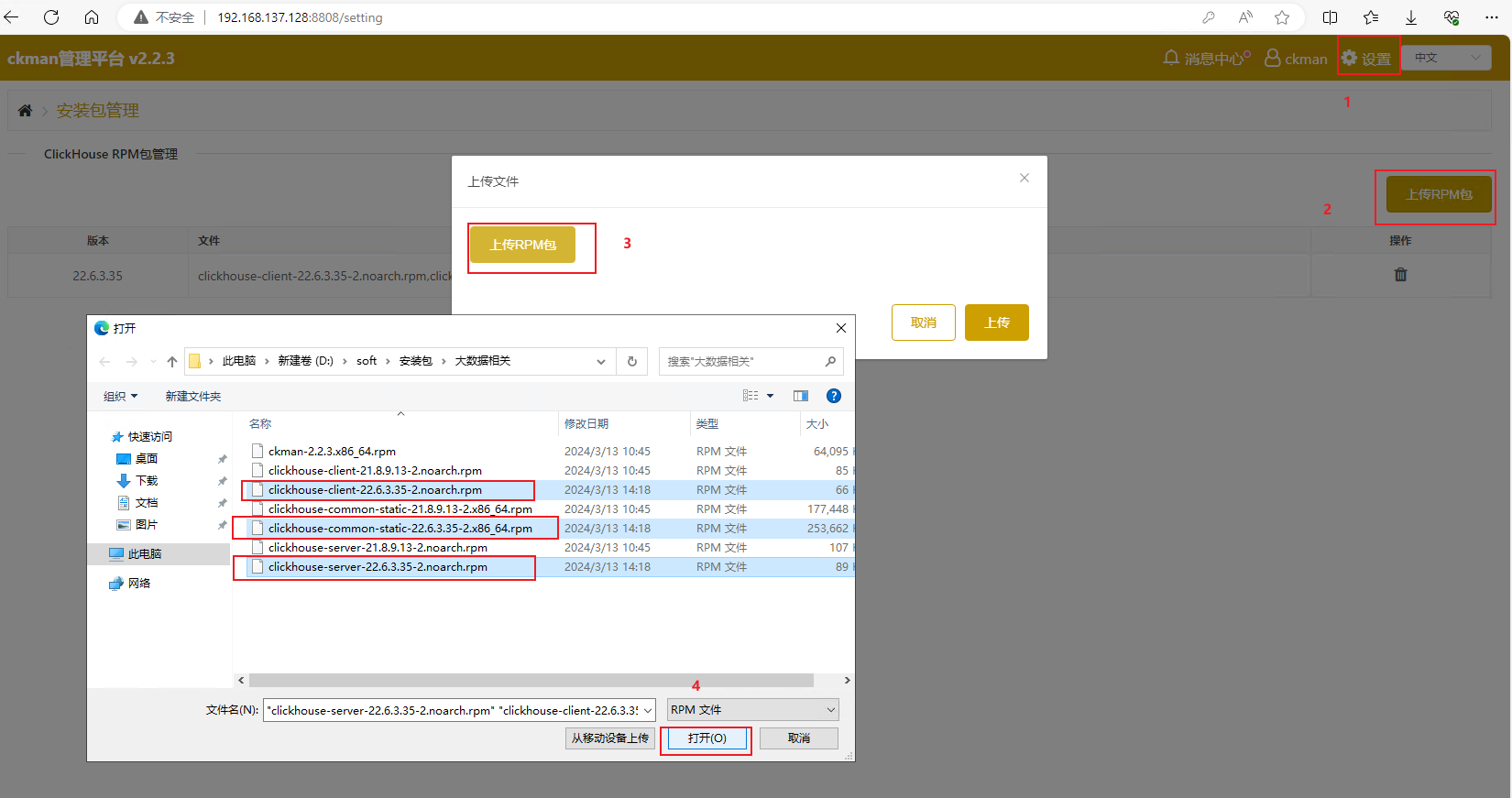Select 图片 in navigation pane
1512x798 pixels.
point(146,525)
